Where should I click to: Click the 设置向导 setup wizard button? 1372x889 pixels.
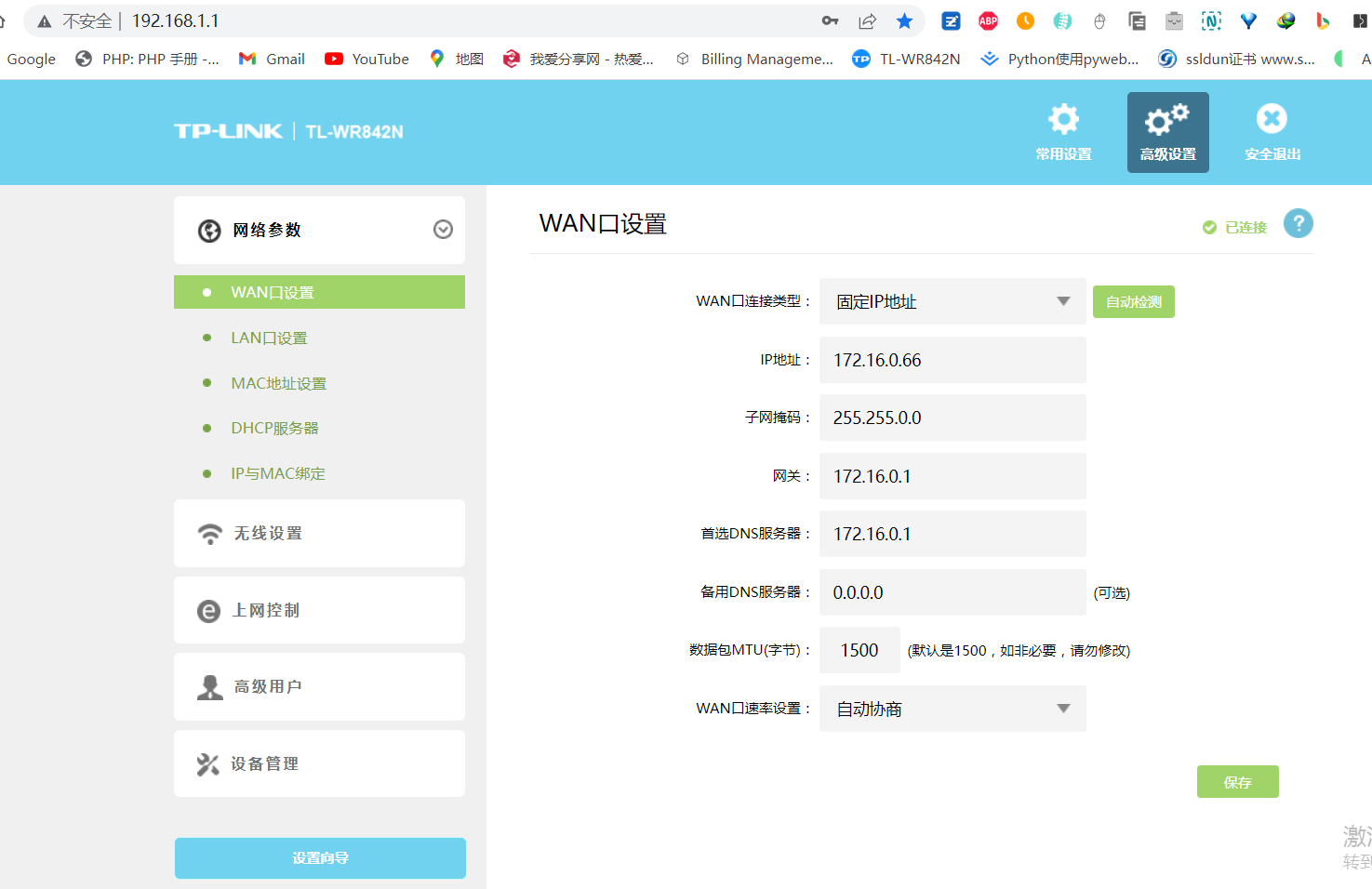(320, 858)
